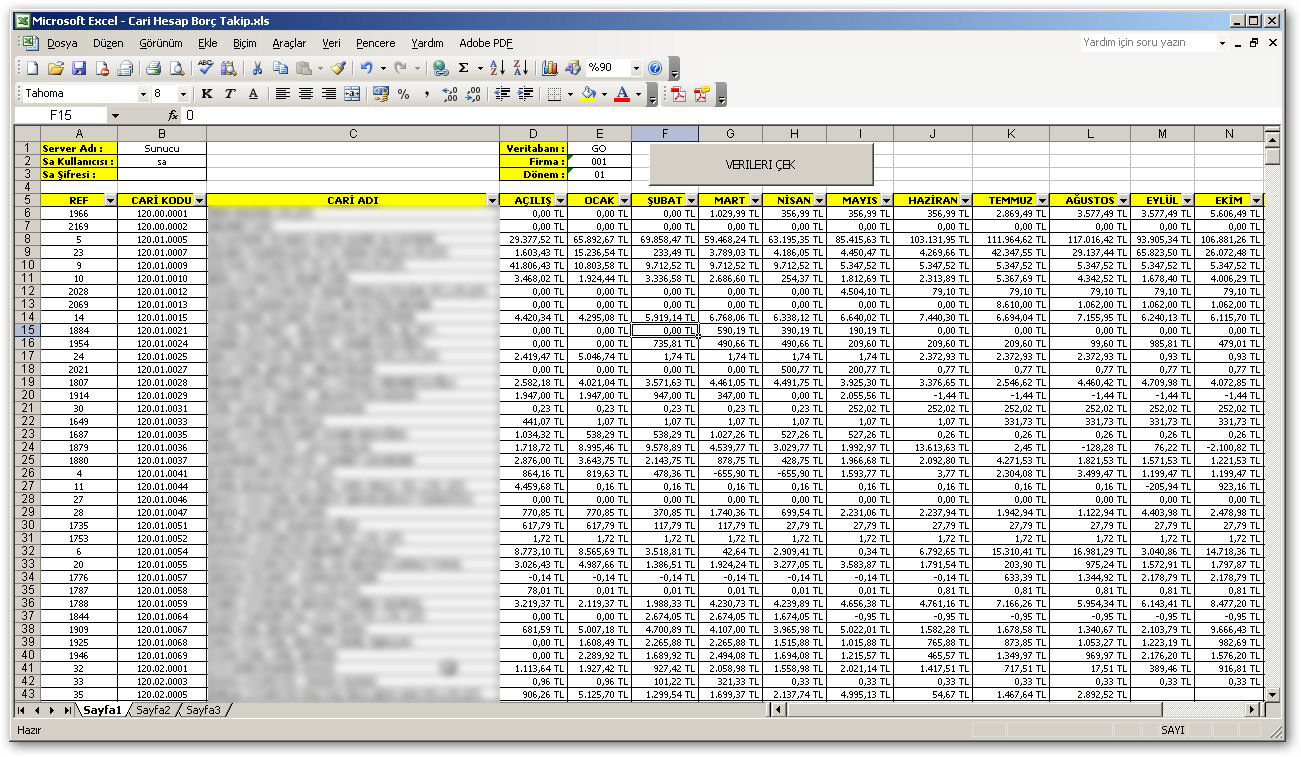Open the Chart Wizard icon
1301x757 pixels.
point(550,68)
